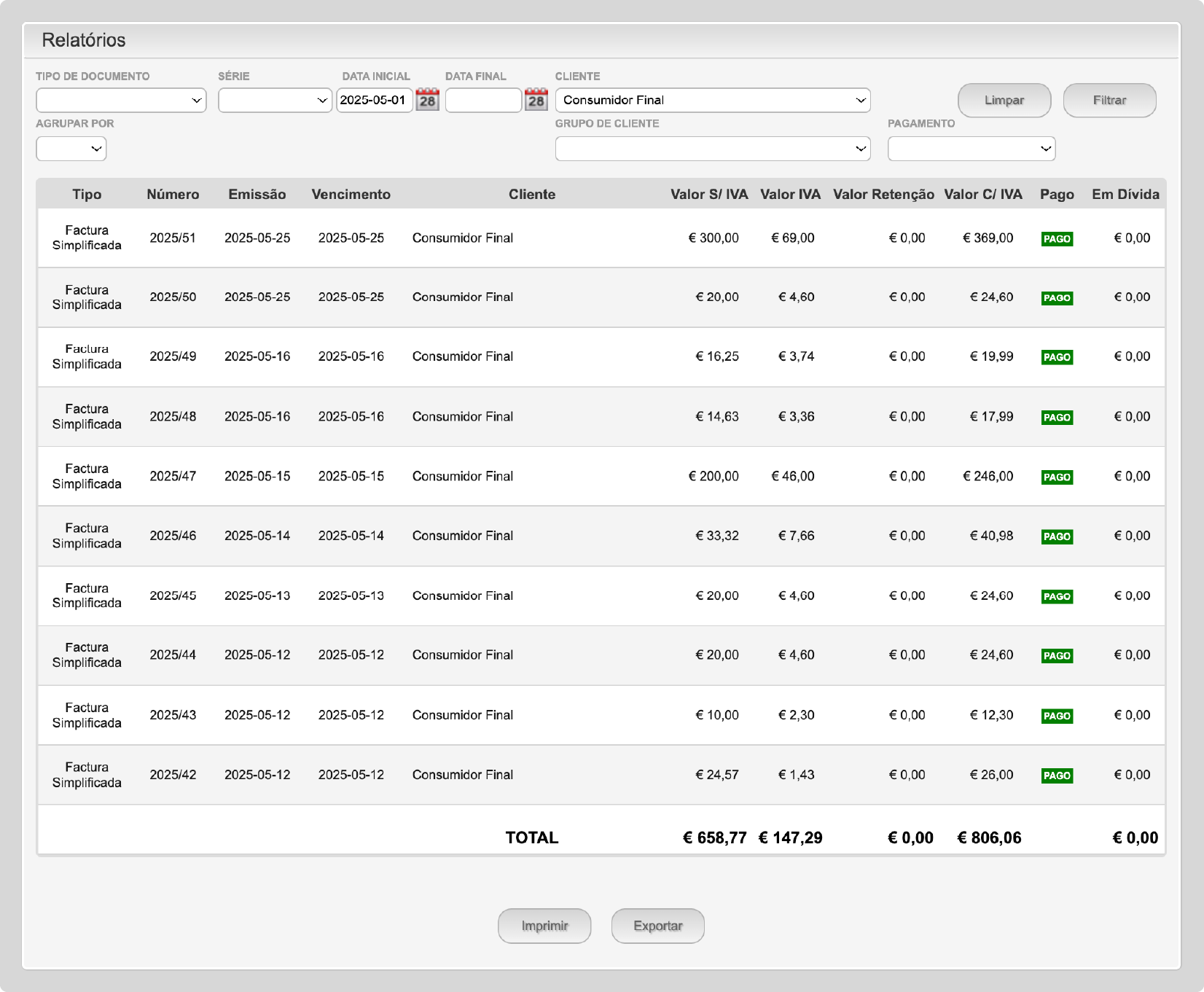Click into the Data Inicial date field
The image size is (1204, 992).
374,101
